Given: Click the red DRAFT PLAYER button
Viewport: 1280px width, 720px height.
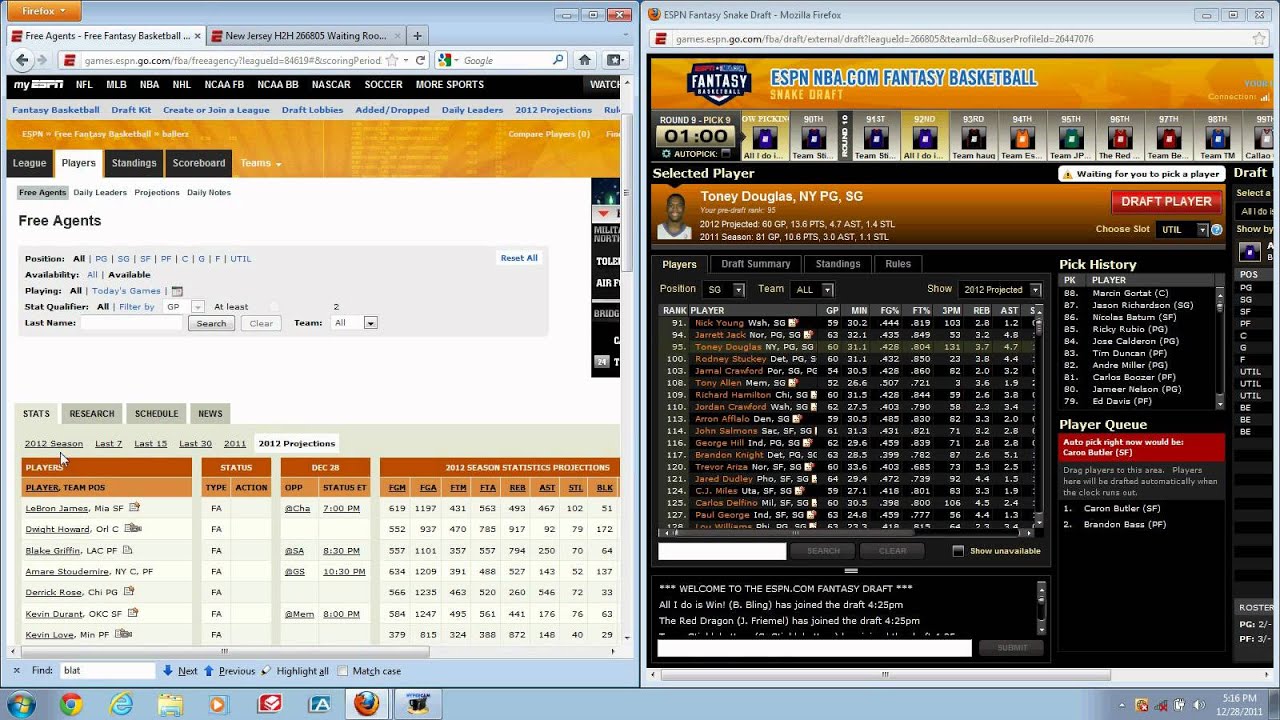Looking at the screenshot, I should point(1166,201).
